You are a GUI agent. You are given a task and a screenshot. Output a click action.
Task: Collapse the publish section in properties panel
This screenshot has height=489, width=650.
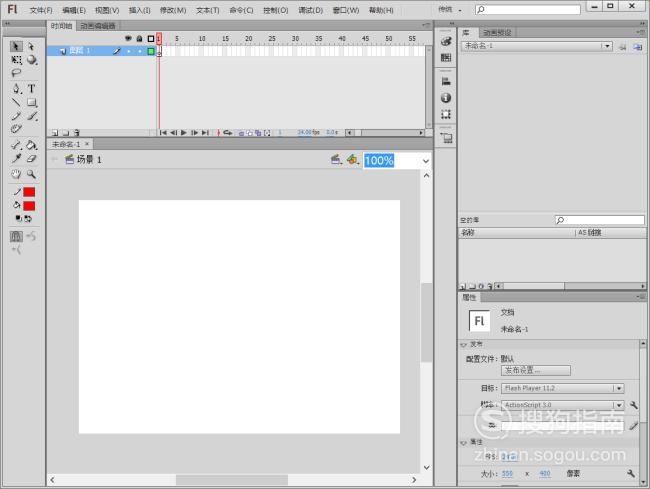[x=464, y=344]
